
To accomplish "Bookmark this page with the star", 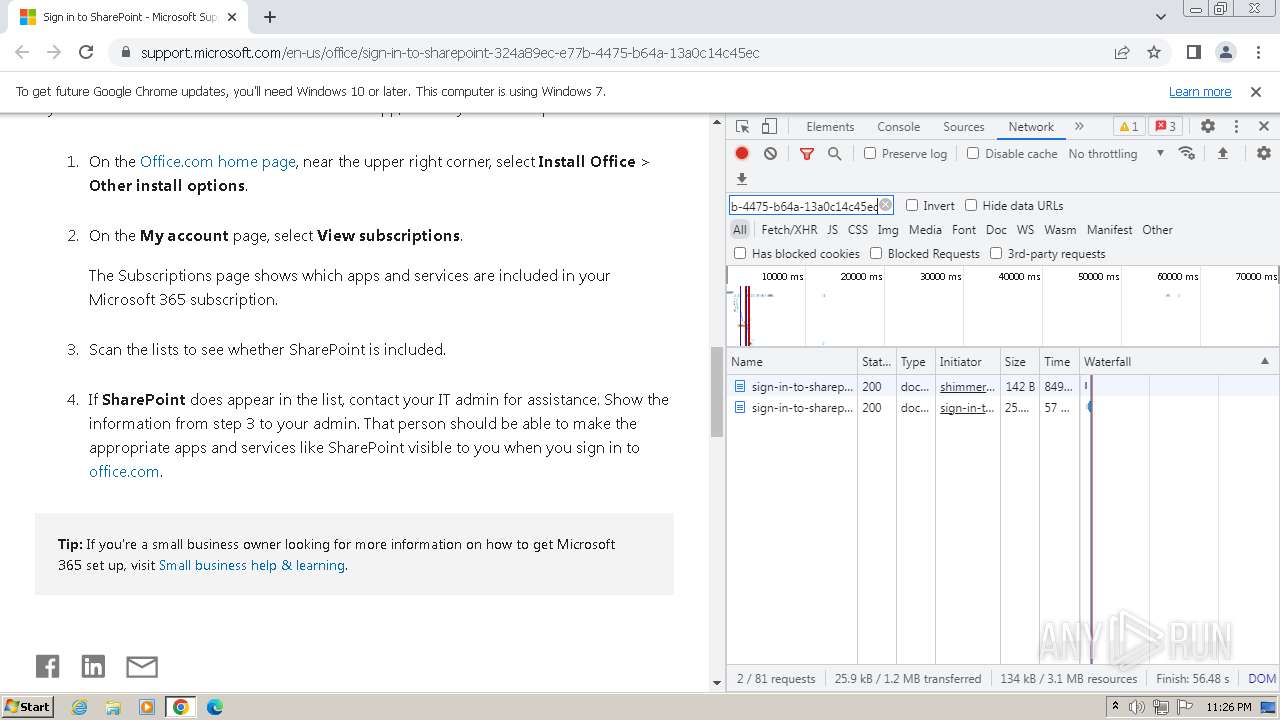I will tap(1154, 52).
